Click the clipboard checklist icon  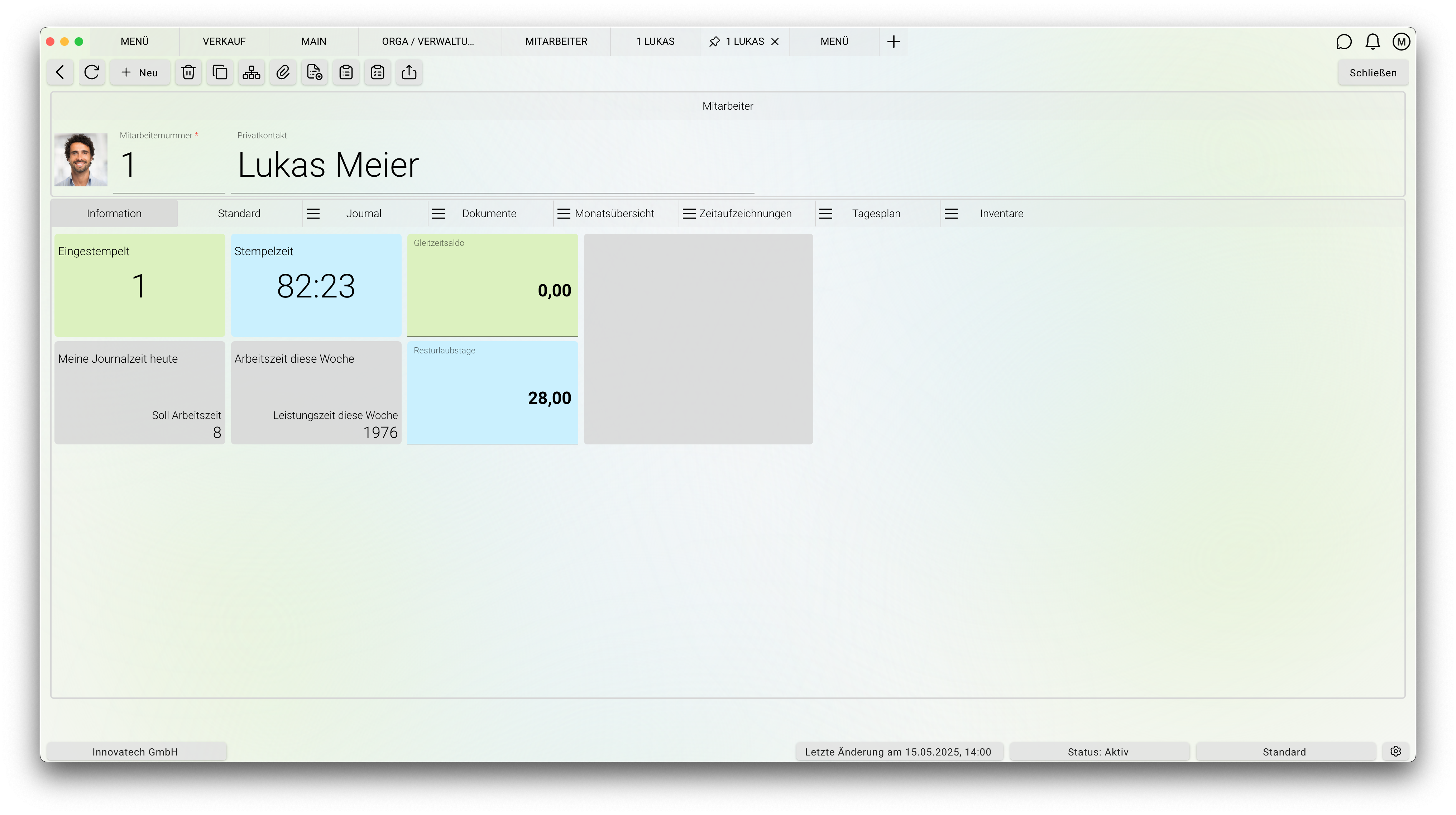(378, 72)
